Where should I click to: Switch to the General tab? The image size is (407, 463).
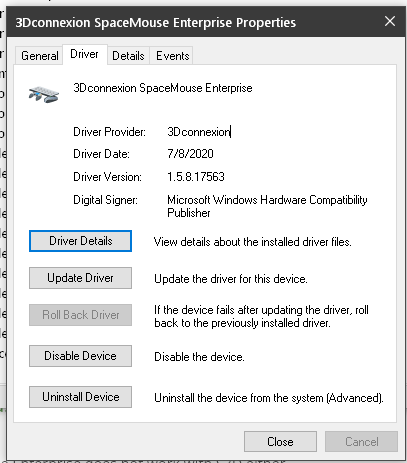(x=39, y=56)
